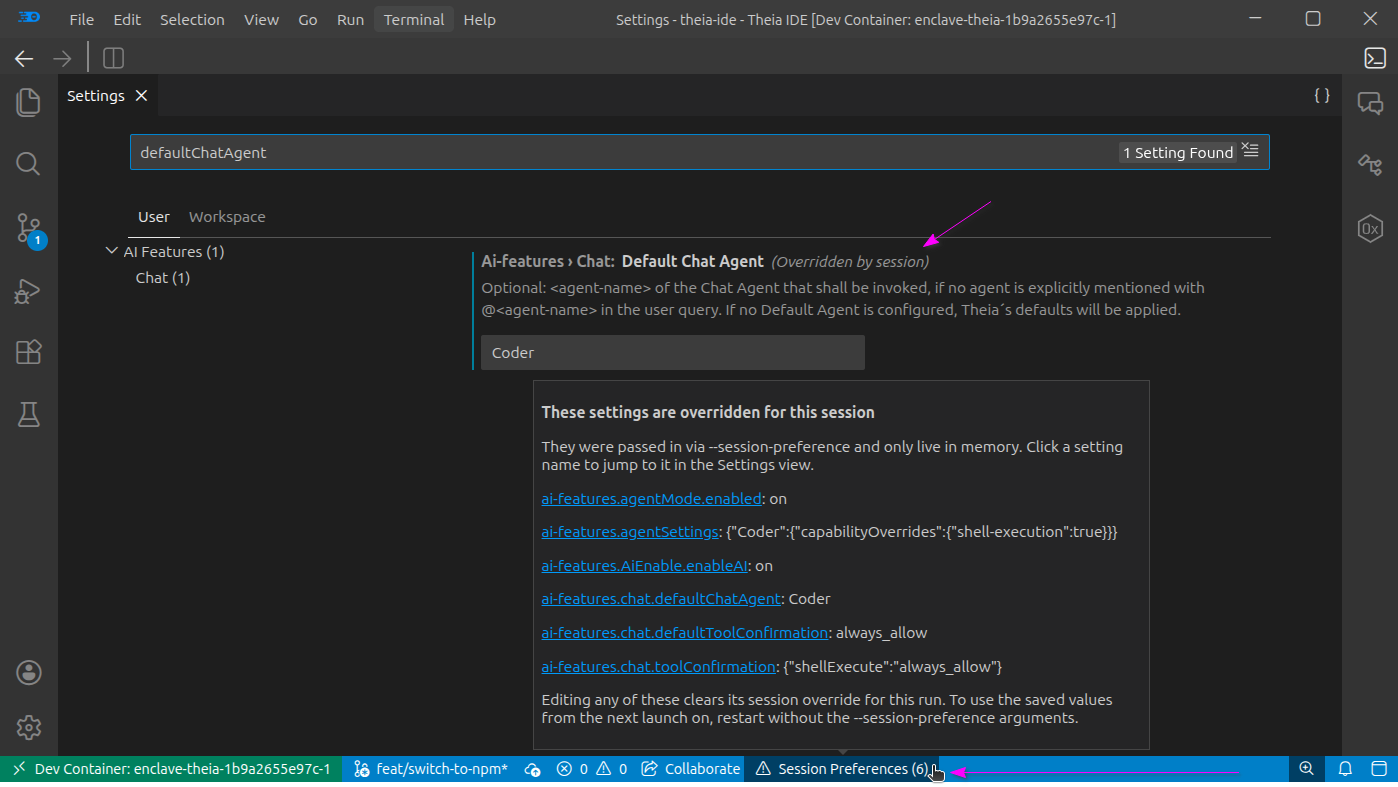Open settings JSON with braces icon
Screen dimensions: 1398x787
click(1322, 95)
